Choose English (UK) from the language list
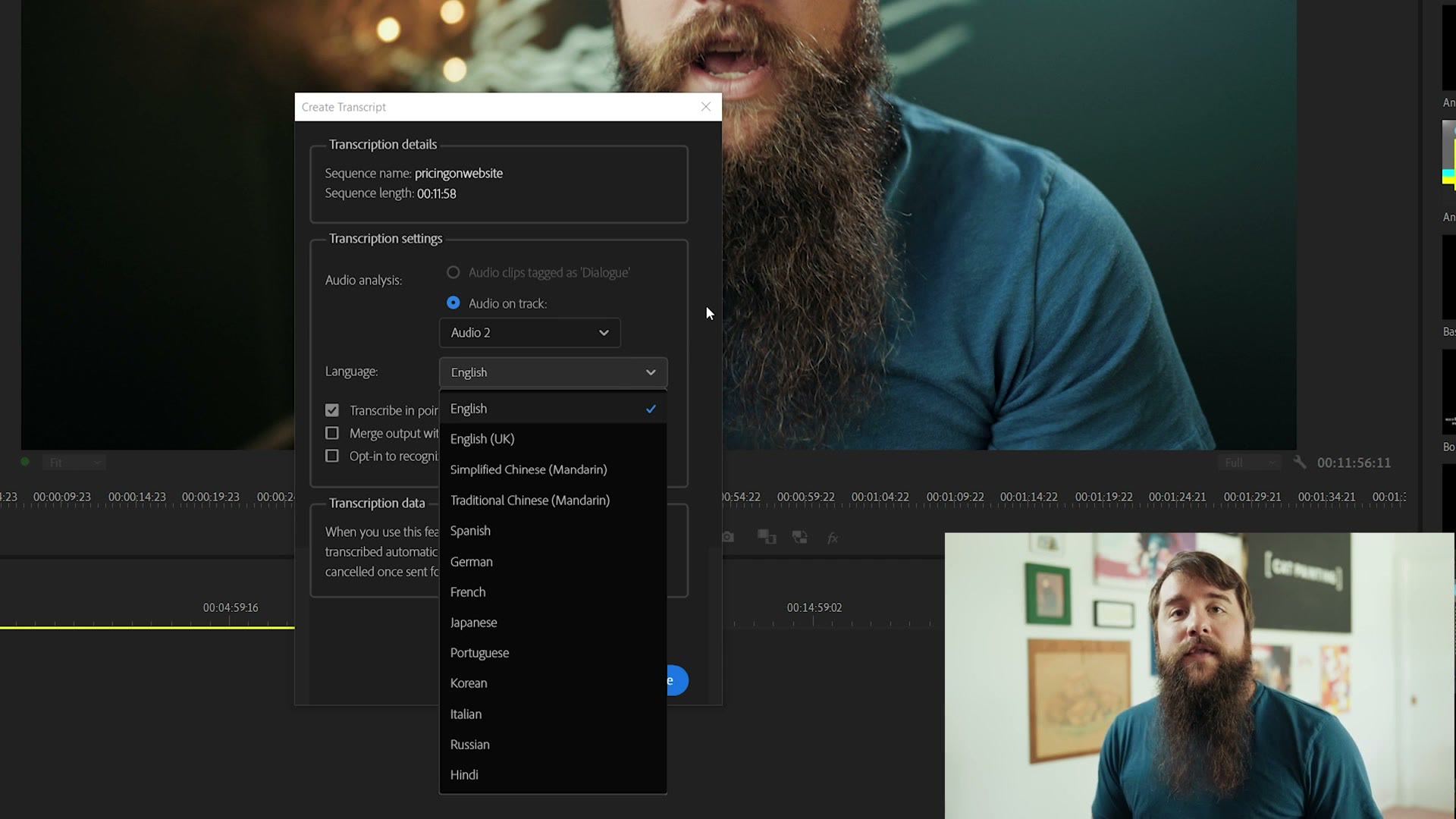 coord(554,439)
